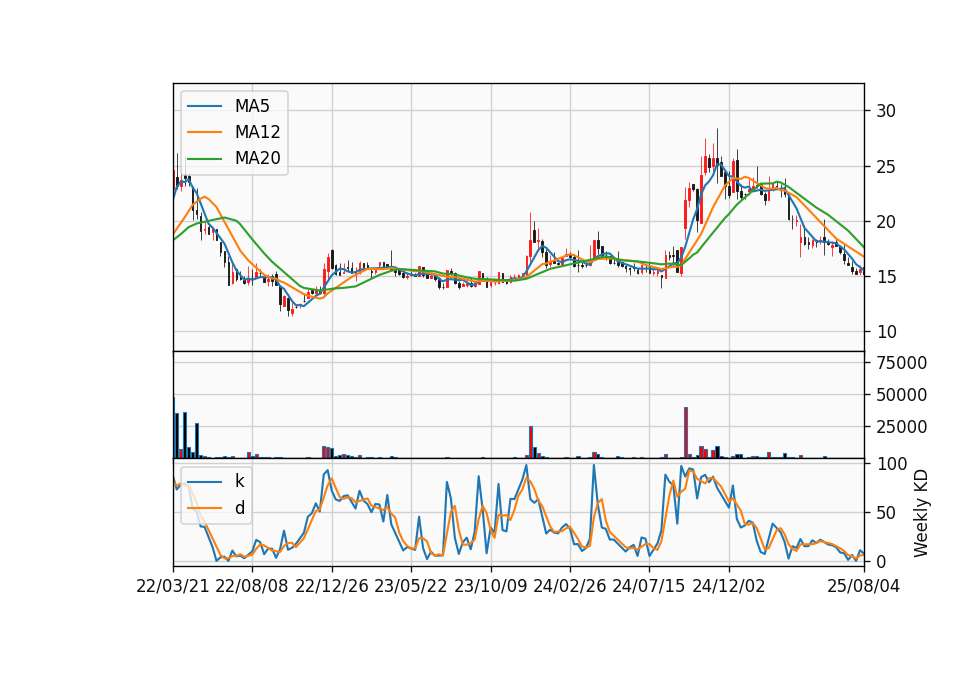This screenshot has width=960, height=690.
Task: Click the price axis value 20
Action: (886, 222)
